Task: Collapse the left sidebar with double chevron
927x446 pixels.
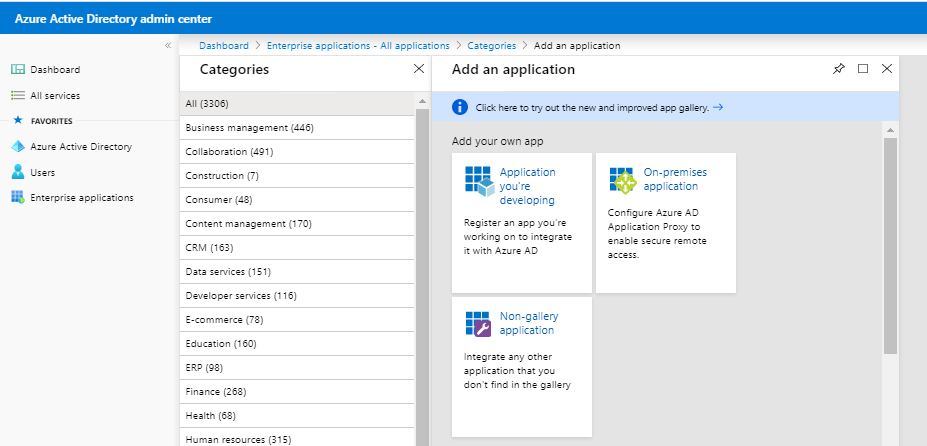Action: pos(168,46)
